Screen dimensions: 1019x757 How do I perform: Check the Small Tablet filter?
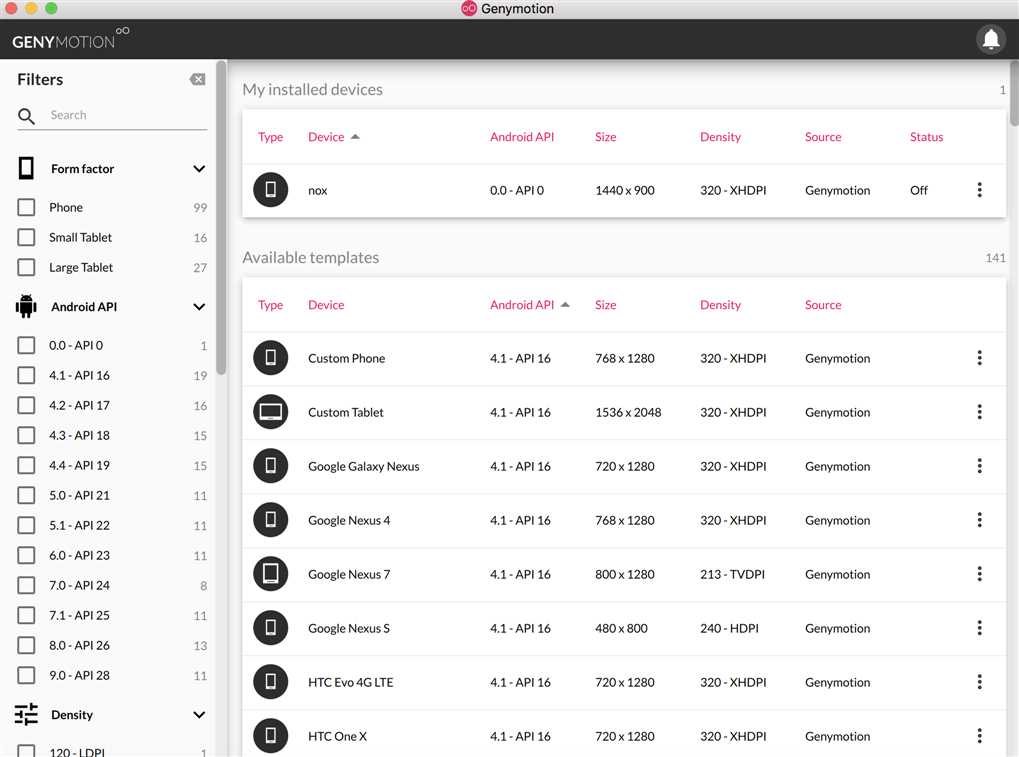[x=26, y=237]
